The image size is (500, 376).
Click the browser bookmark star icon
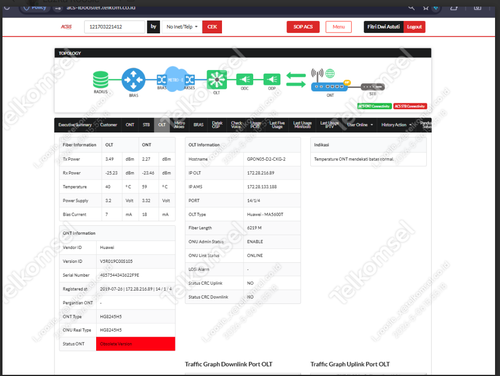(426, 7)
